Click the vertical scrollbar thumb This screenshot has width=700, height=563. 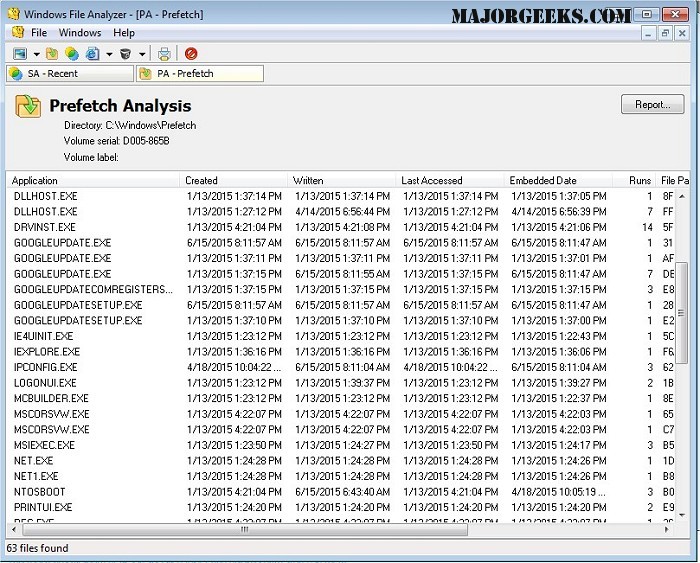point(681,313)
